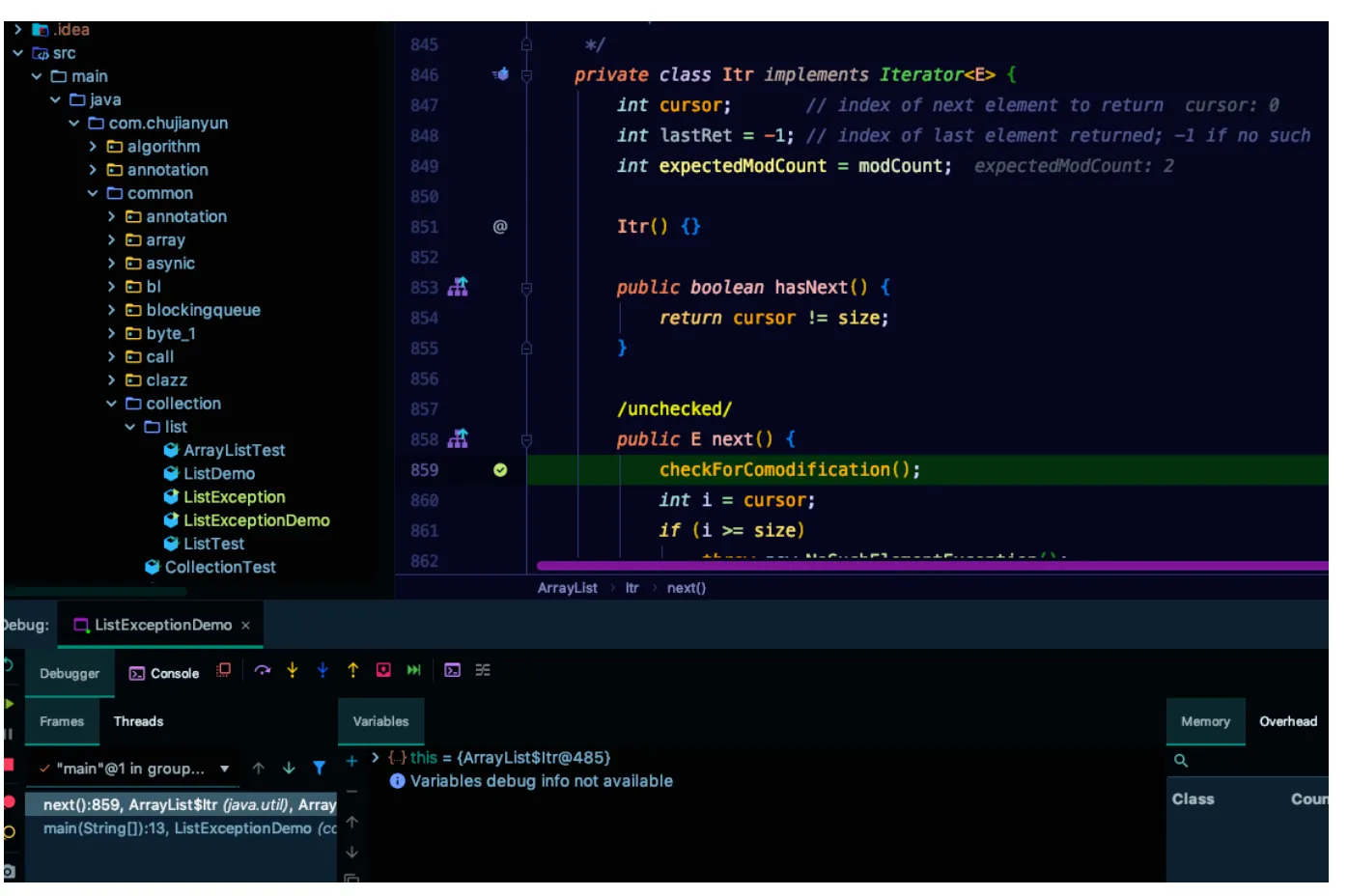
Task: Select frame next():859, ArrayList$Itr
Action: [181, 804]
